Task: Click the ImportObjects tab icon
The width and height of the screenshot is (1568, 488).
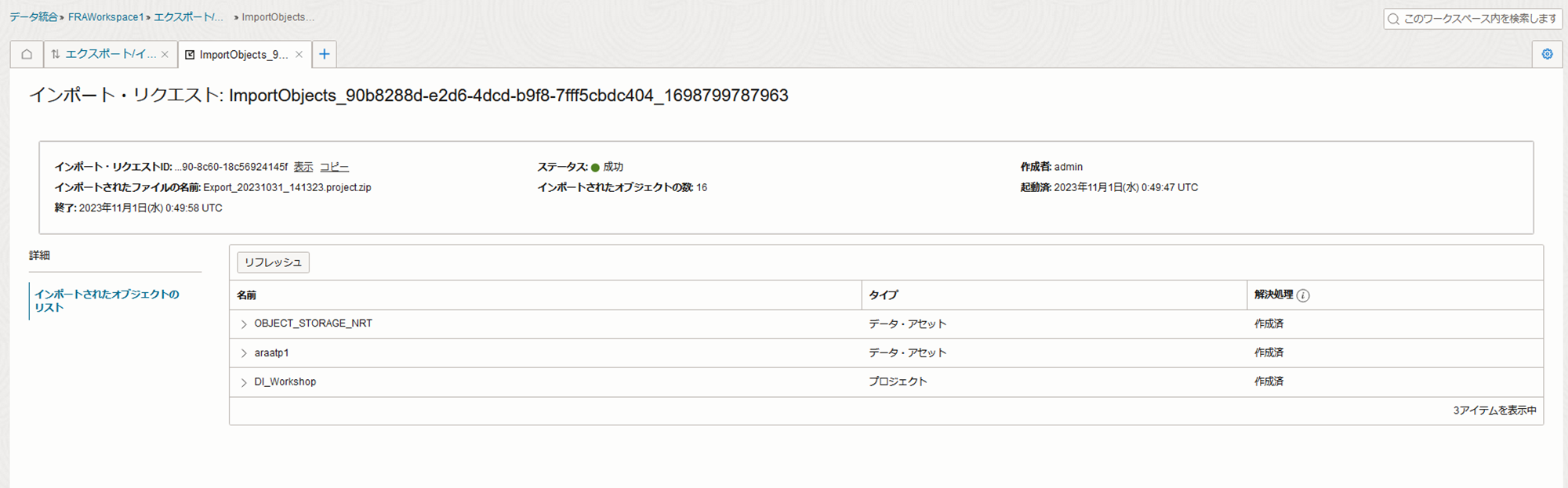Action: (x=190, y=55)
